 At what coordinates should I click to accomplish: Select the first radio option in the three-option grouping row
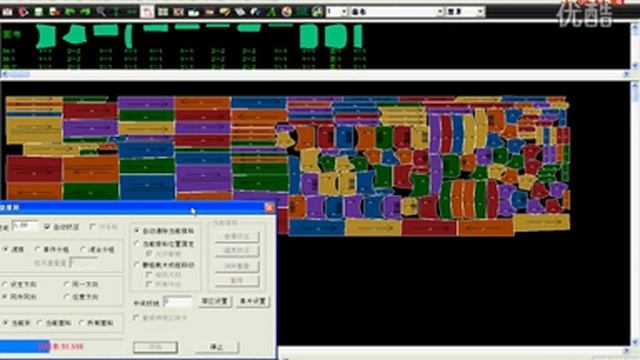6,249
